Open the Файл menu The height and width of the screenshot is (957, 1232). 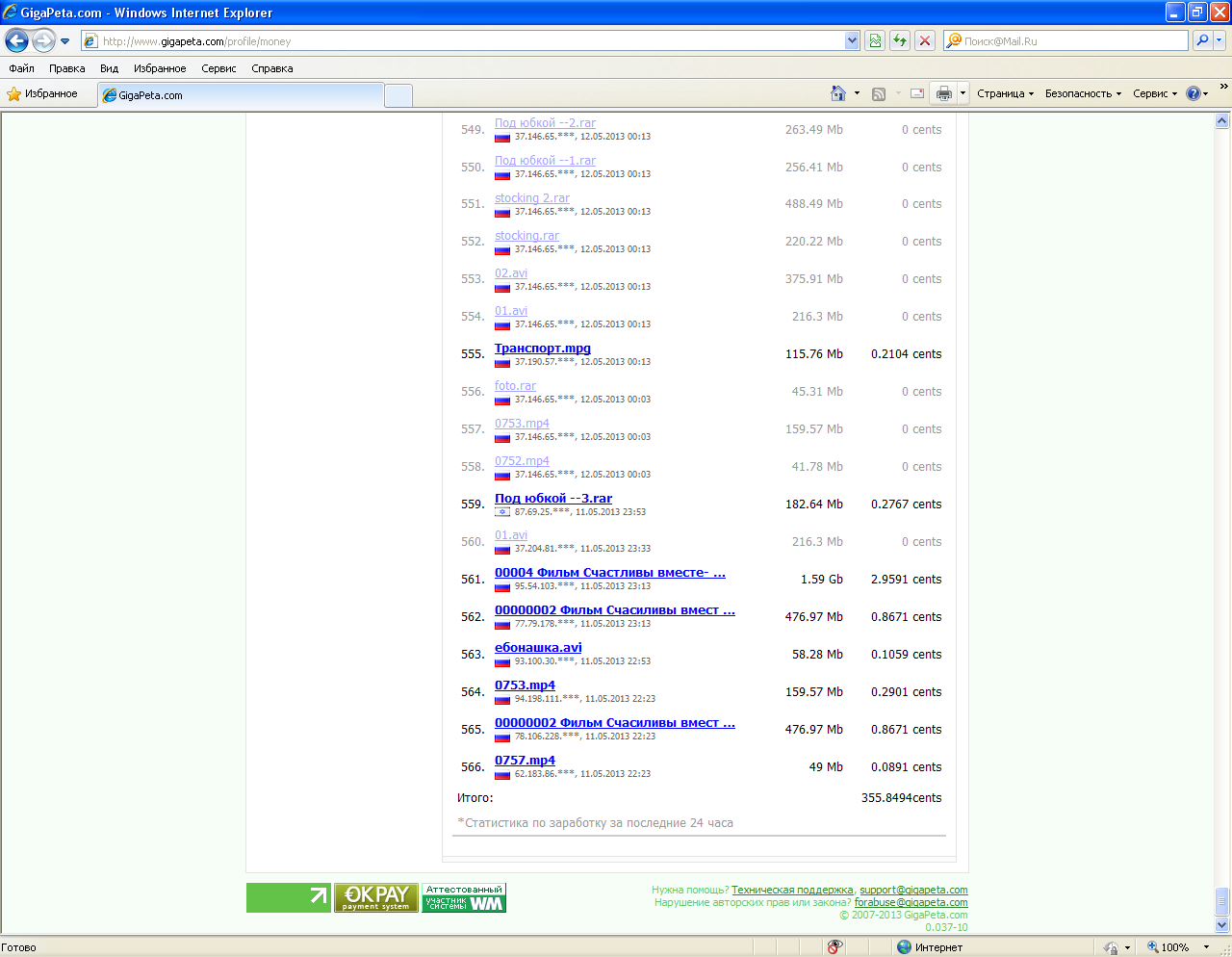pos(21,68)
